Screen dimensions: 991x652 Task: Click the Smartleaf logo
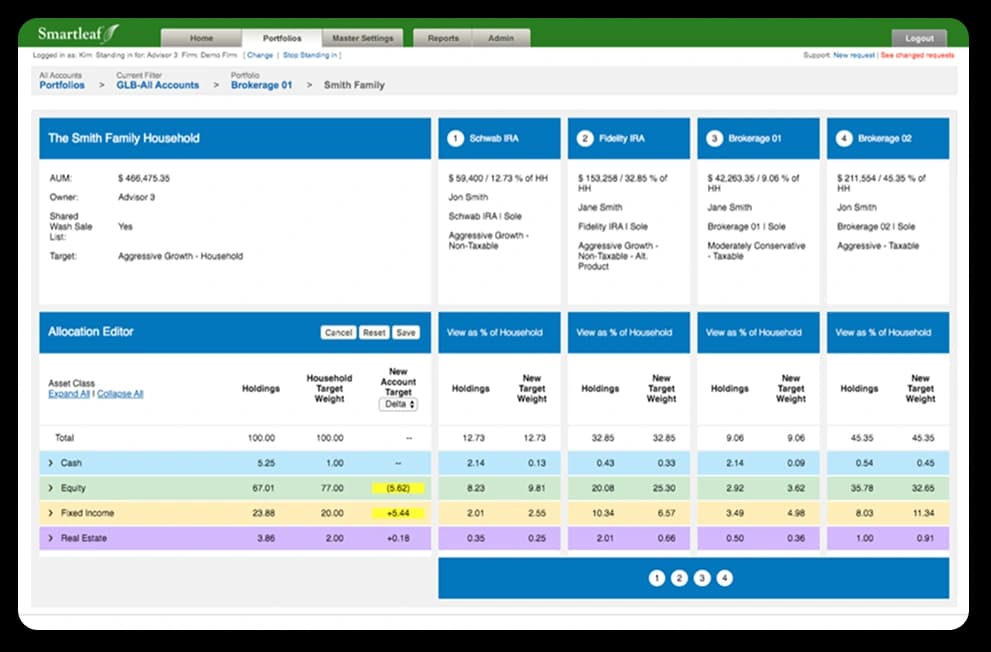point(78,33)
